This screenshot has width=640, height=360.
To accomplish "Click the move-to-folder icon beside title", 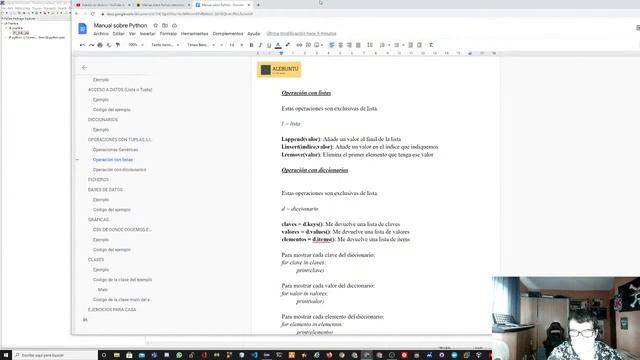I will [x=165, y=25].
